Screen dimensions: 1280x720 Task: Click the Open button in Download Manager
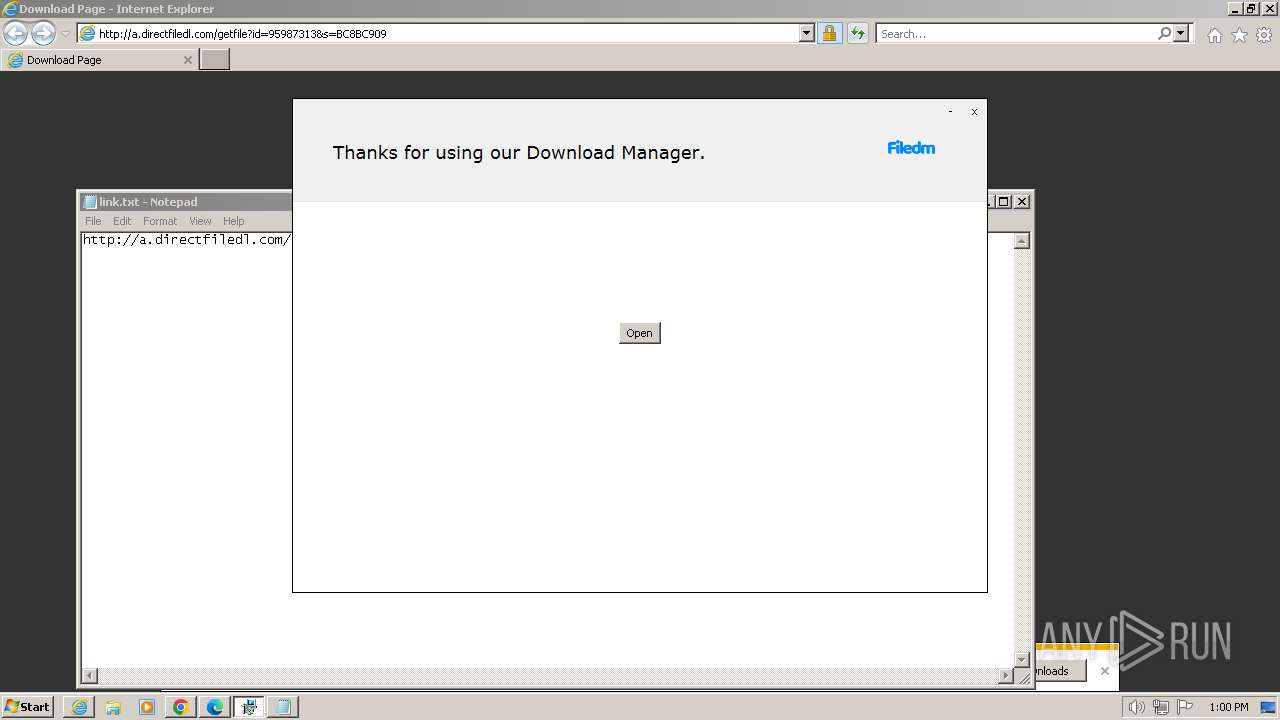click(640, 333)
